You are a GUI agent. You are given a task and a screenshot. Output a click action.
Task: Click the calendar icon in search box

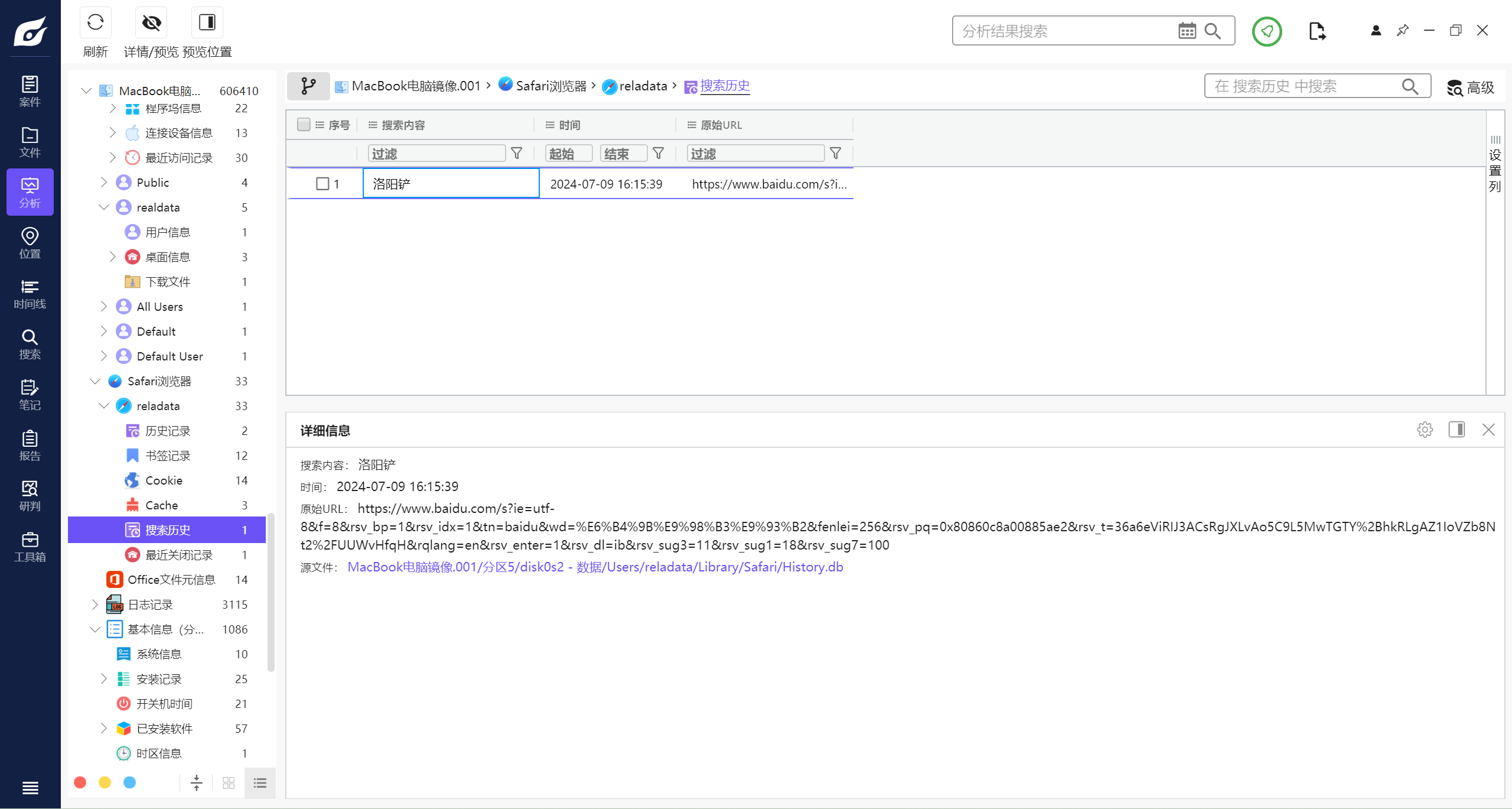(x=1187, y=31)
